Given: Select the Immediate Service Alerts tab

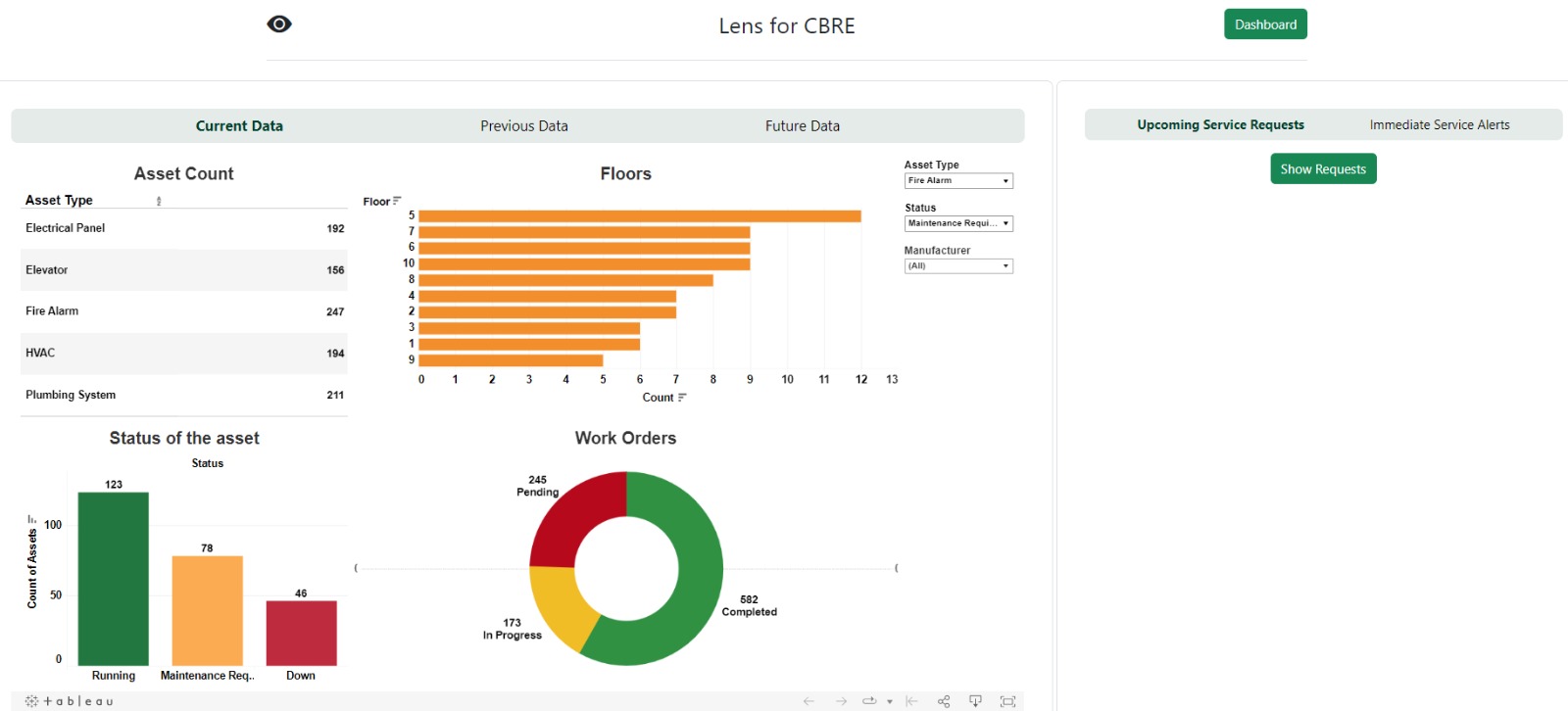Looking at the screenshot, I should (x=1440, y=124).
